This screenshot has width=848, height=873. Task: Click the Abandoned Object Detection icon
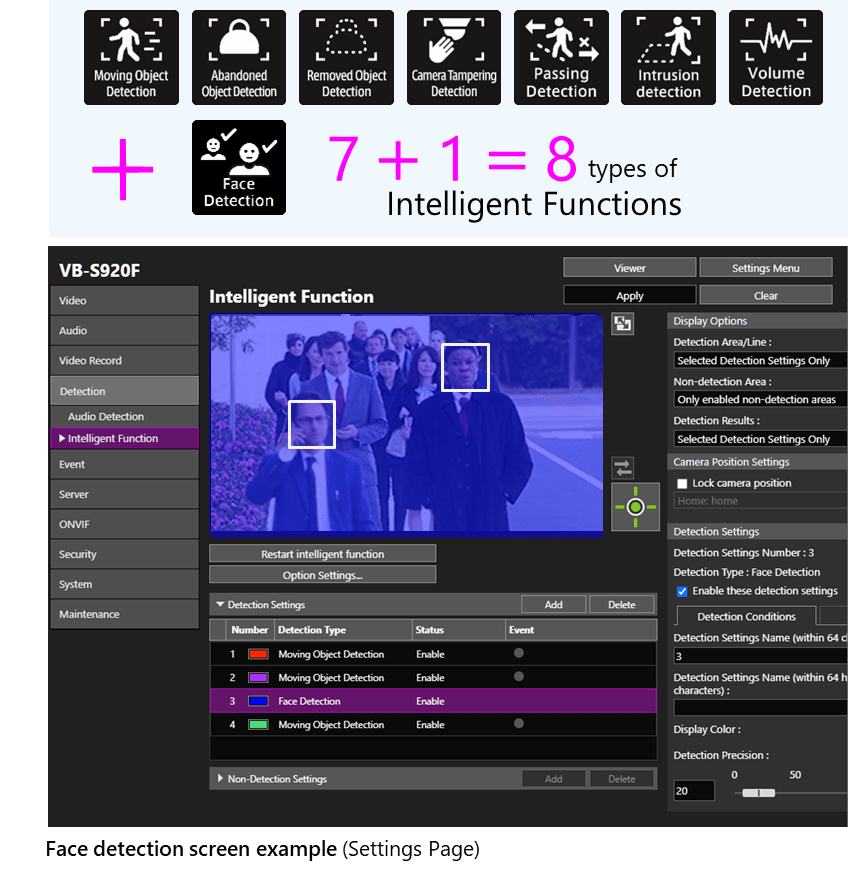[239, 57]
